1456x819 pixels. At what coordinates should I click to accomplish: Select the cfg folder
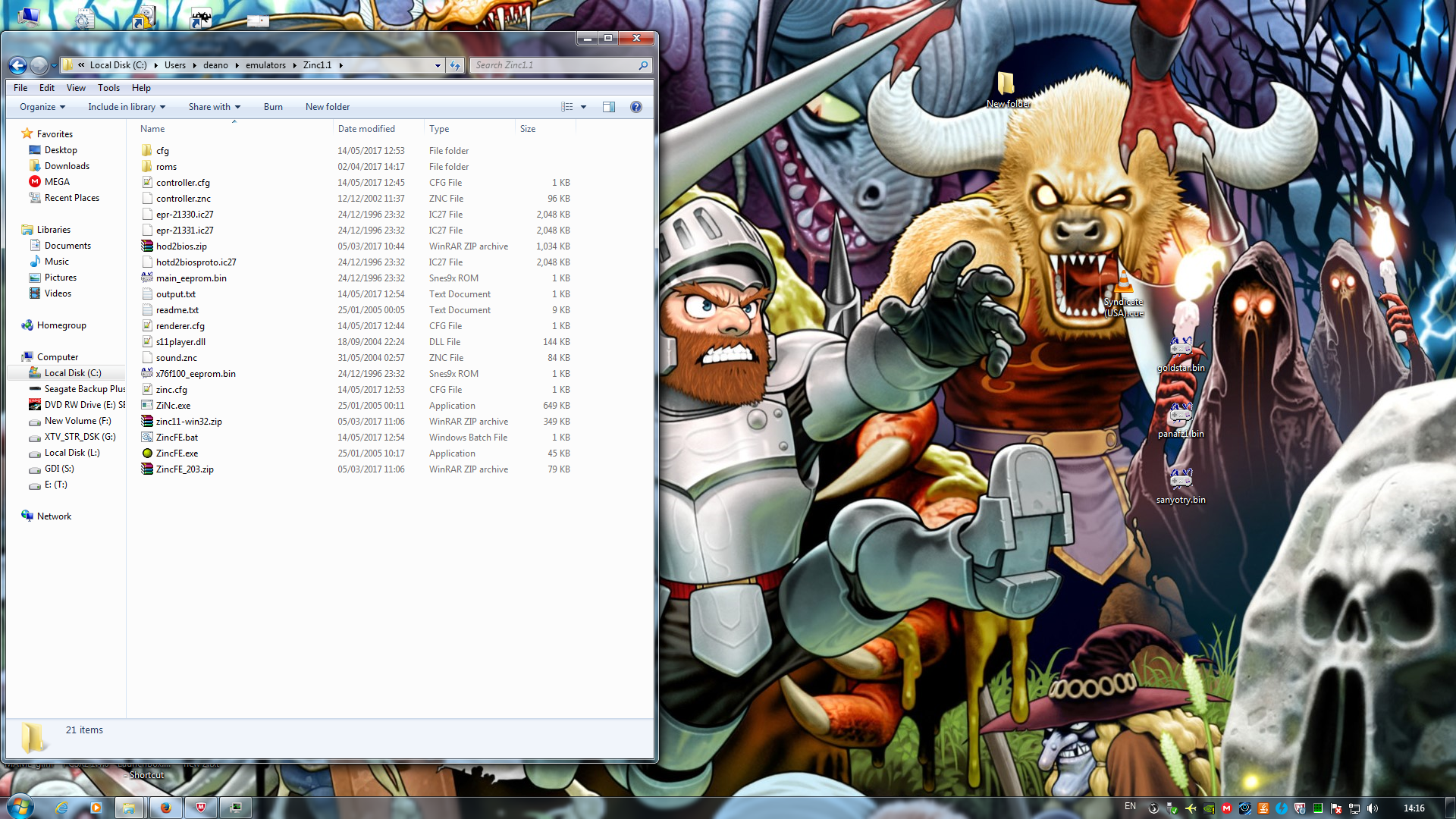pyautogui.click(x=162, y=151)
